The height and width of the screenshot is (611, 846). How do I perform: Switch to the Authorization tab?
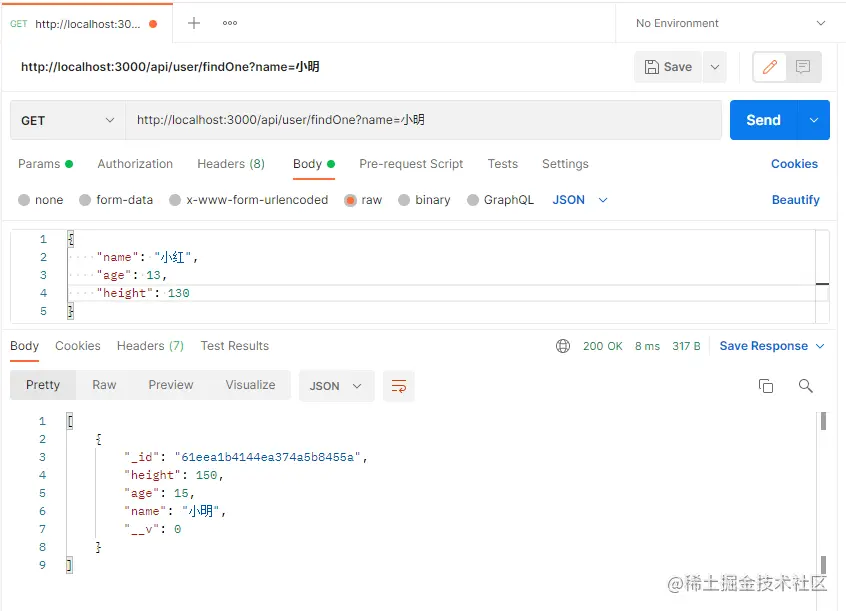coord(135,164)
